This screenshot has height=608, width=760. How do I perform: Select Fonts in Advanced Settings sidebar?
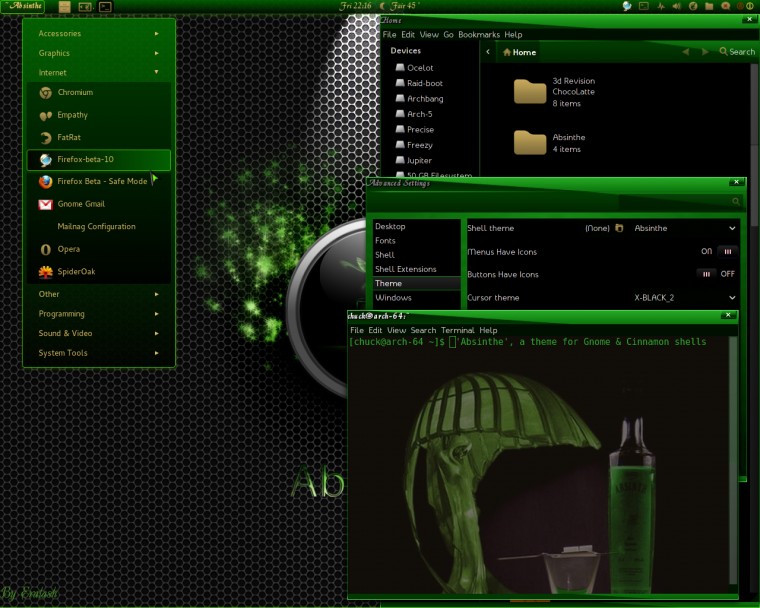pyautogui.click(x=416, y=240)
